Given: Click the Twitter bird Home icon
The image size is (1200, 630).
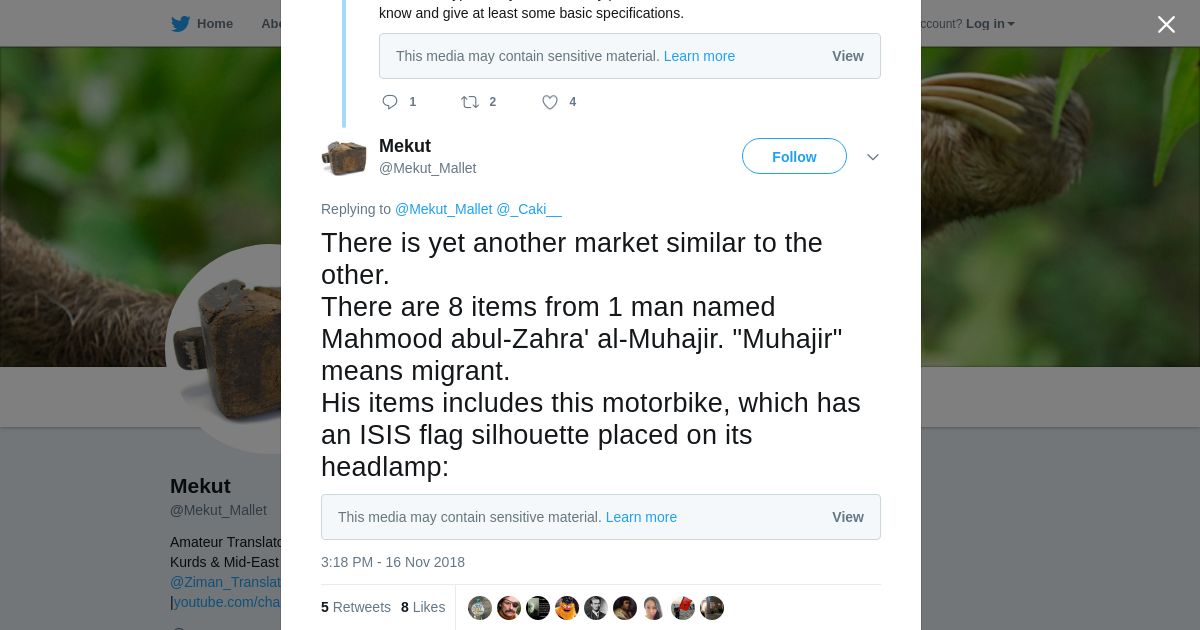Looking at the screenshot, I should (x=181, y=24).
